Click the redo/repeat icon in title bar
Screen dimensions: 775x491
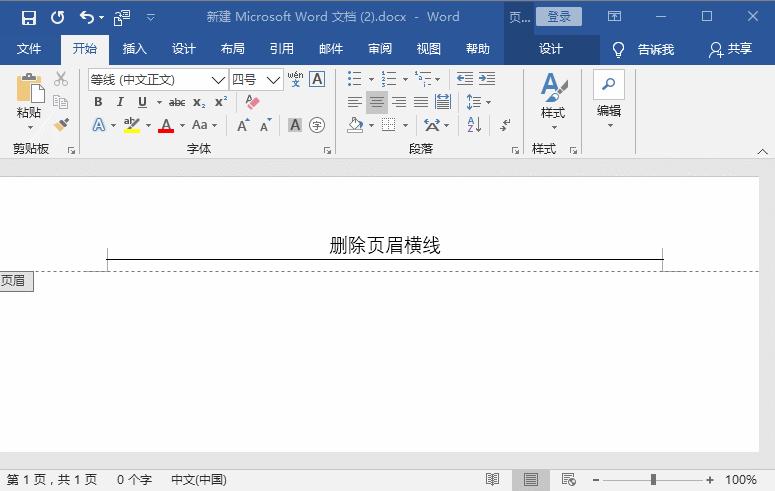coord(58,18)
